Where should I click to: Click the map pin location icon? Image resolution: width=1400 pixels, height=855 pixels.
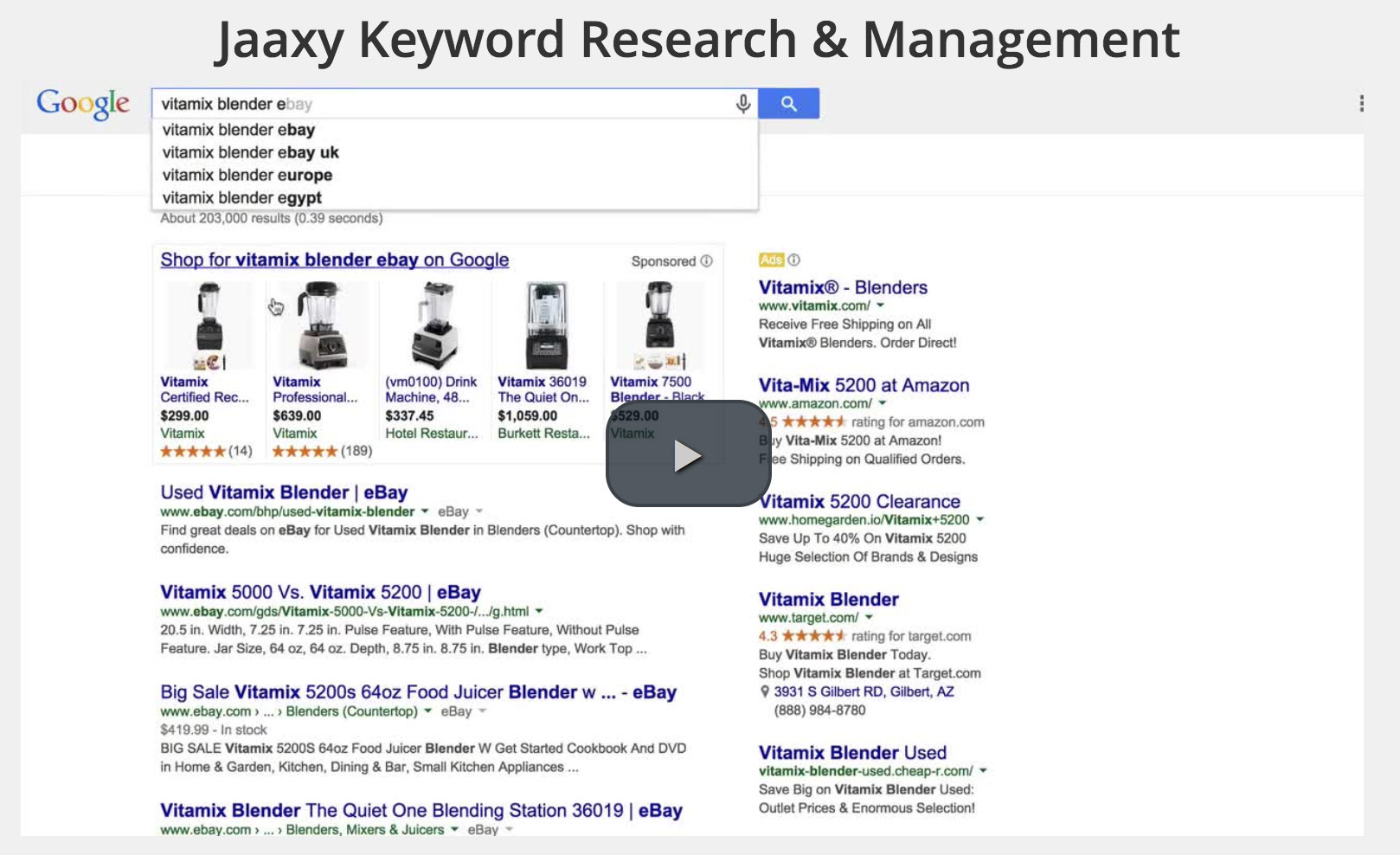[764, 691]
